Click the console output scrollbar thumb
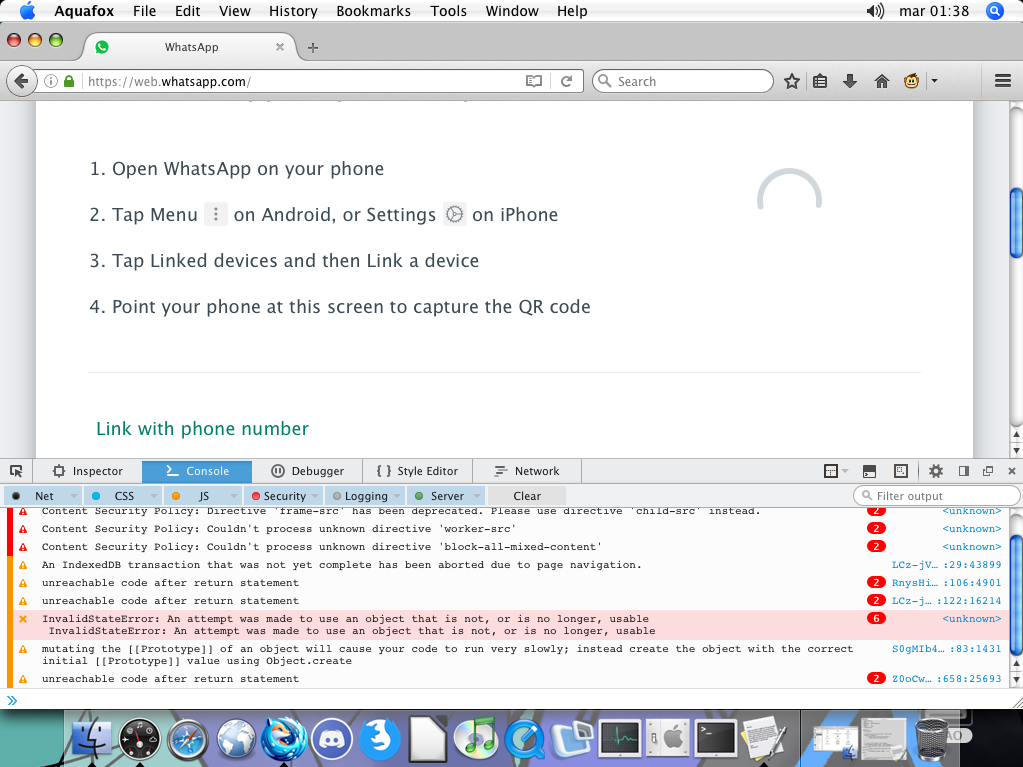1023x767 pixels. point(1016,594)
